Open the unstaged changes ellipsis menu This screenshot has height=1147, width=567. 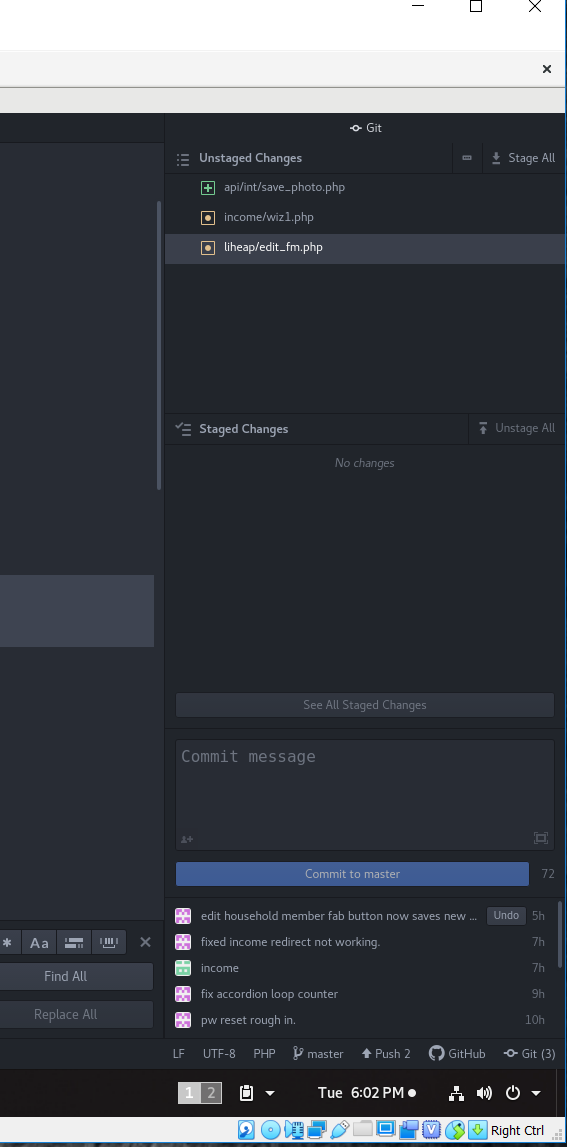coord(467,158)
